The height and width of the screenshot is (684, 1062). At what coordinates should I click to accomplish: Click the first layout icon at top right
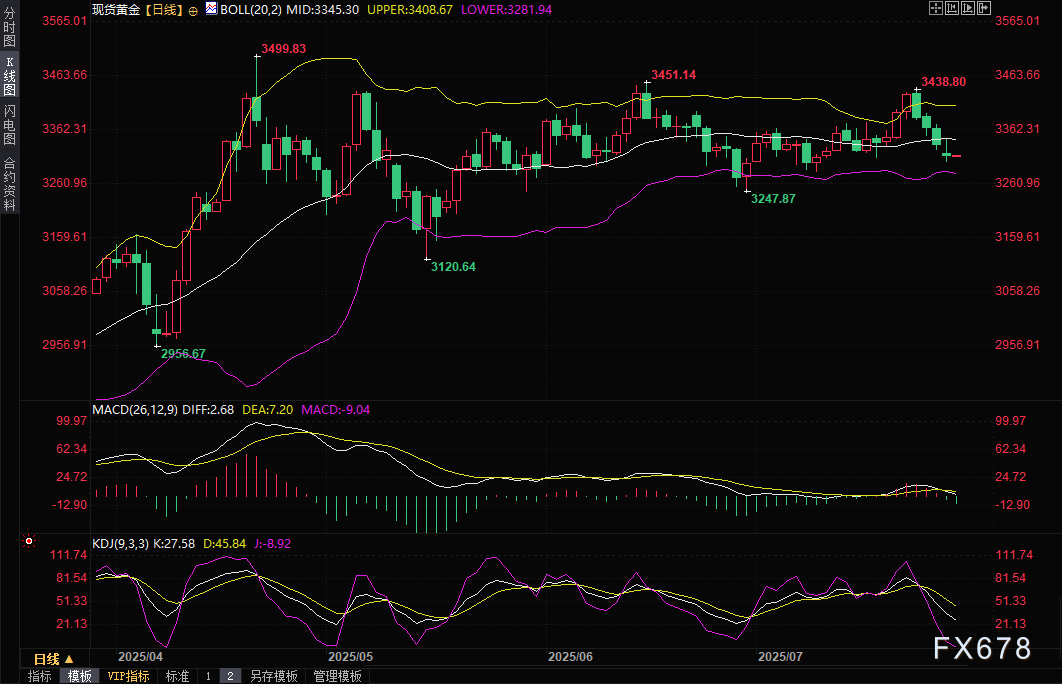point(935,9)
